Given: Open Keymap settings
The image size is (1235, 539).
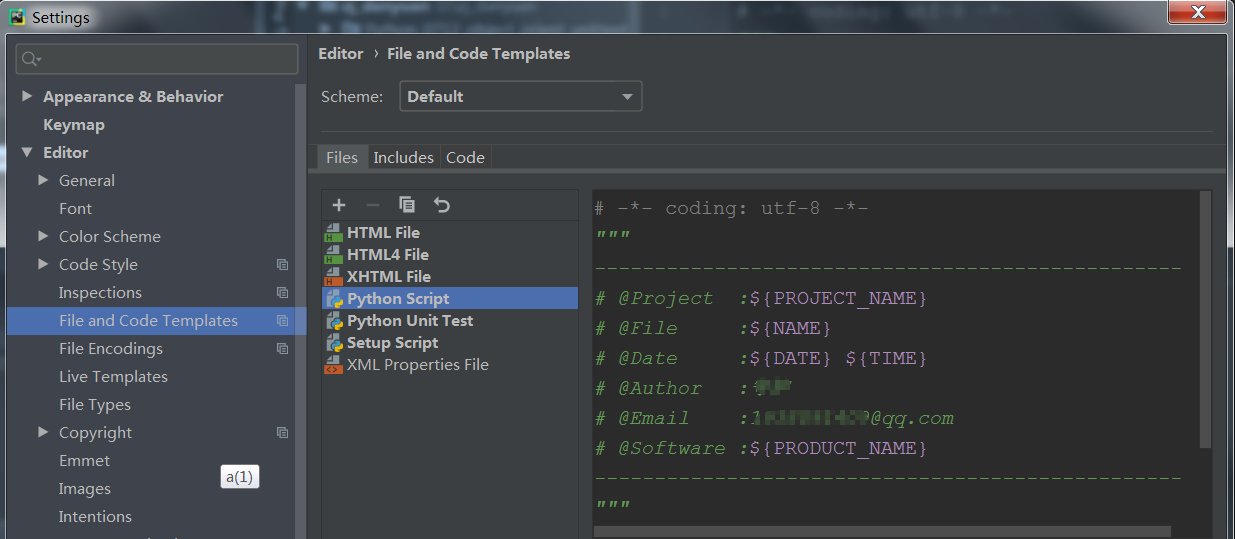Looking at the screenshot, I should [x=74, y=124].
